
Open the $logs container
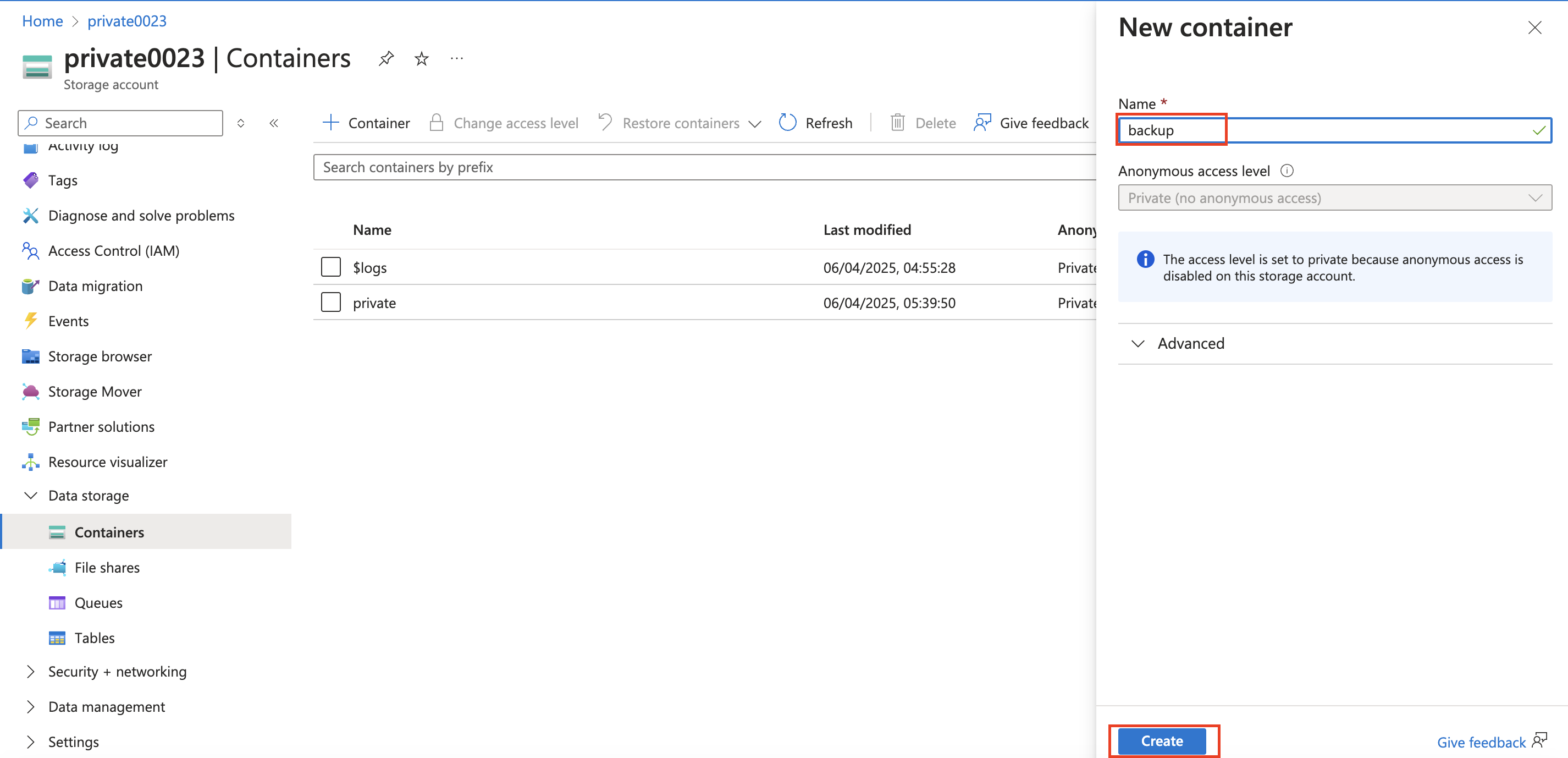click(370, 267)
